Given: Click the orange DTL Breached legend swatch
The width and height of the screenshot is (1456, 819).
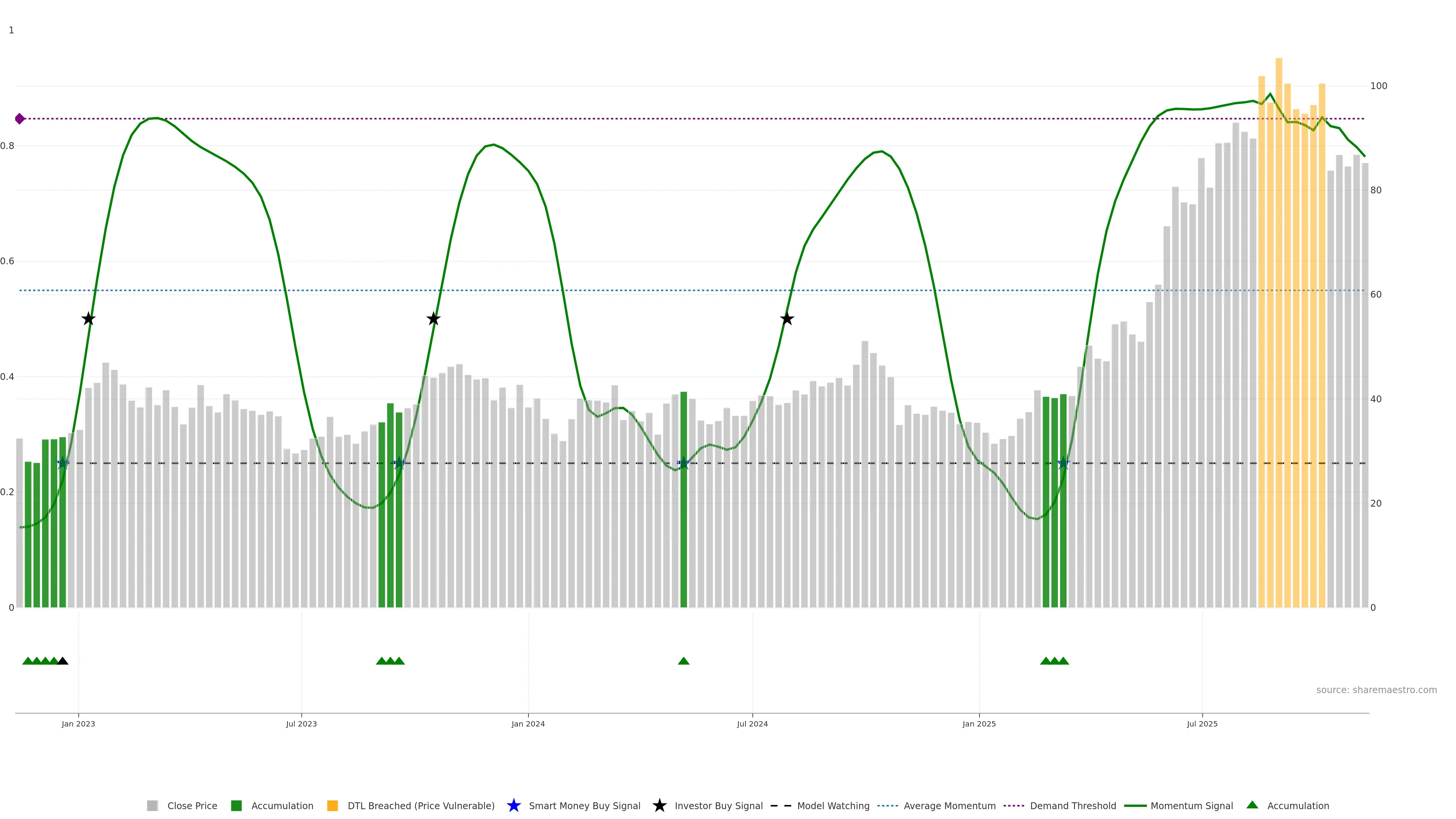Looking at the screenshot, I should click(x=333, y=805).
